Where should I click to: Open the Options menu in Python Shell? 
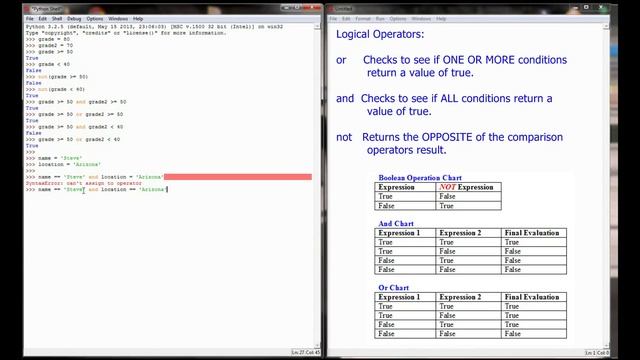coord(95,19)
